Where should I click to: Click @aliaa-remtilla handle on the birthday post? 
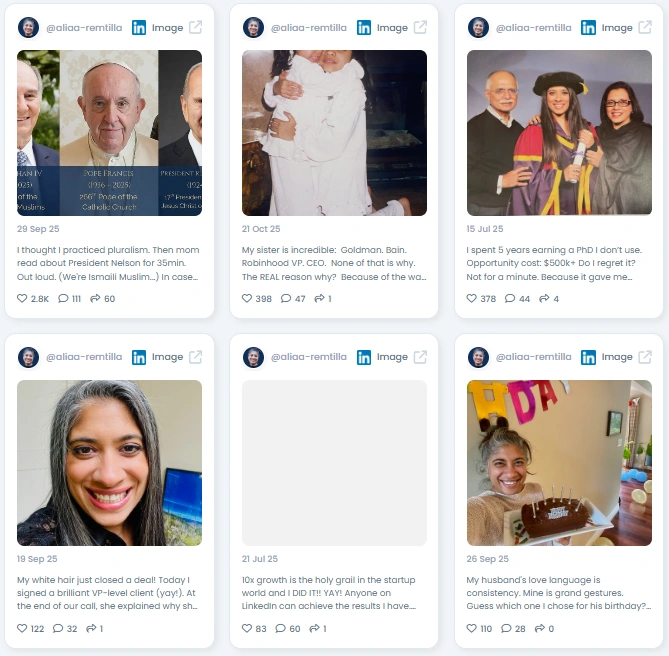534,357
